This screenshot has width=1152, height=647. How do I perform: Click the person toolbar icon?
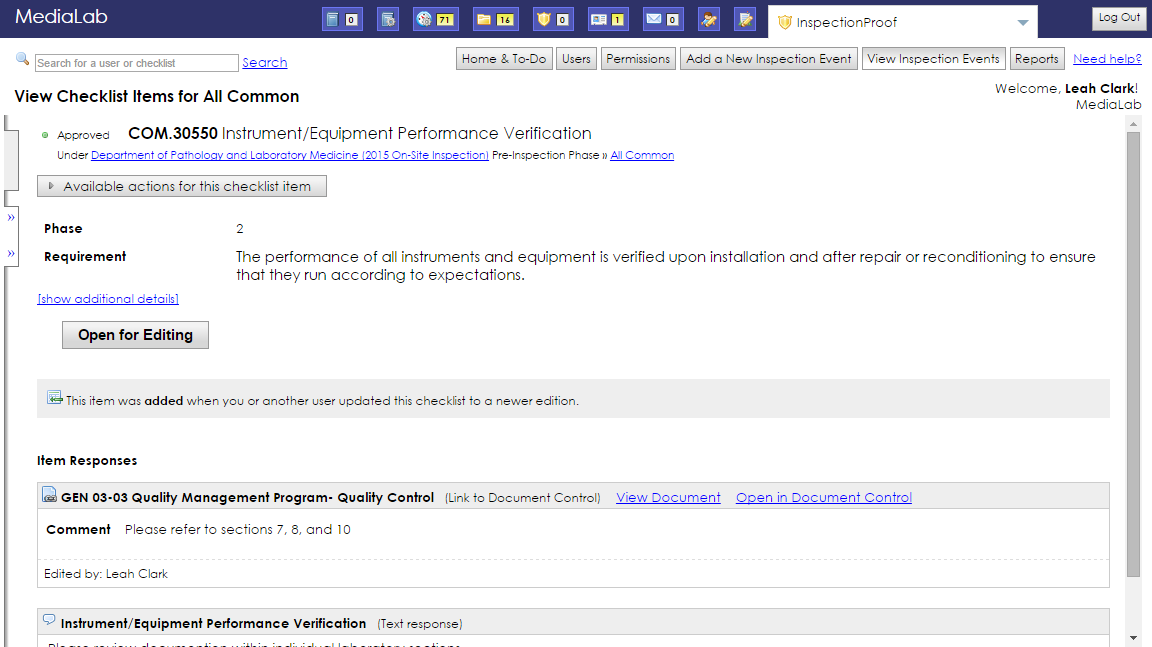[707, 18]
